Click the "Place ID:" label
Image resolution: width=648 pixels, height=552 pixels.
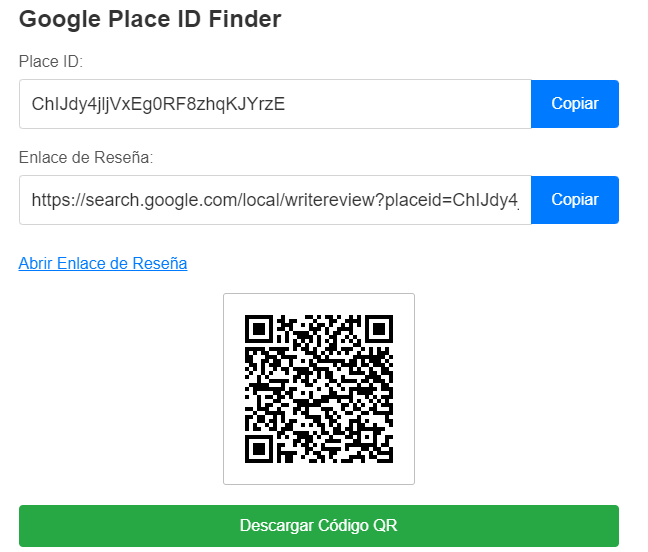click(51, 62)
